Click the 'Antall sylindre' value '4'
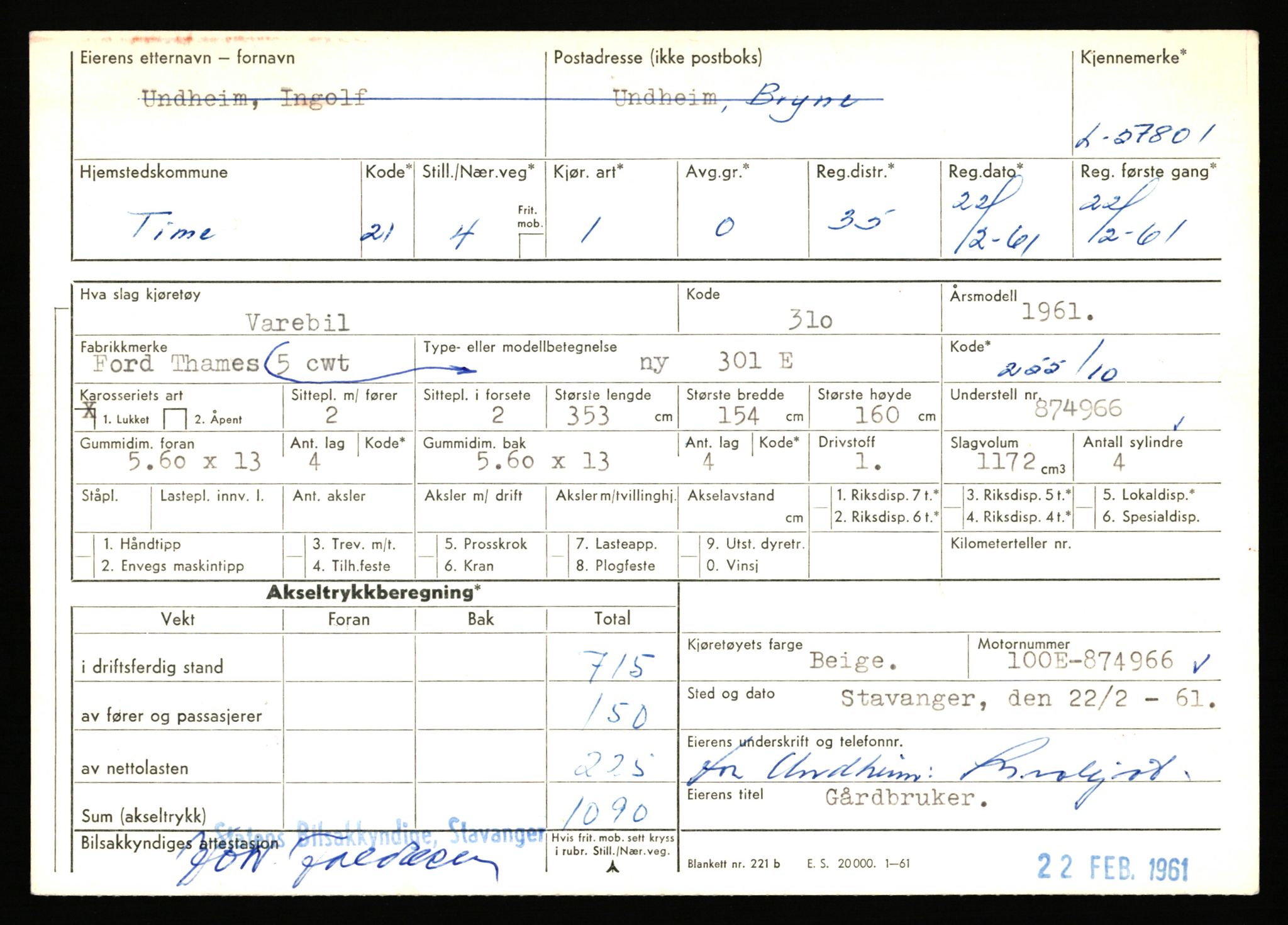This screenshot has height=925, width=1288. tap(1118, 462)
